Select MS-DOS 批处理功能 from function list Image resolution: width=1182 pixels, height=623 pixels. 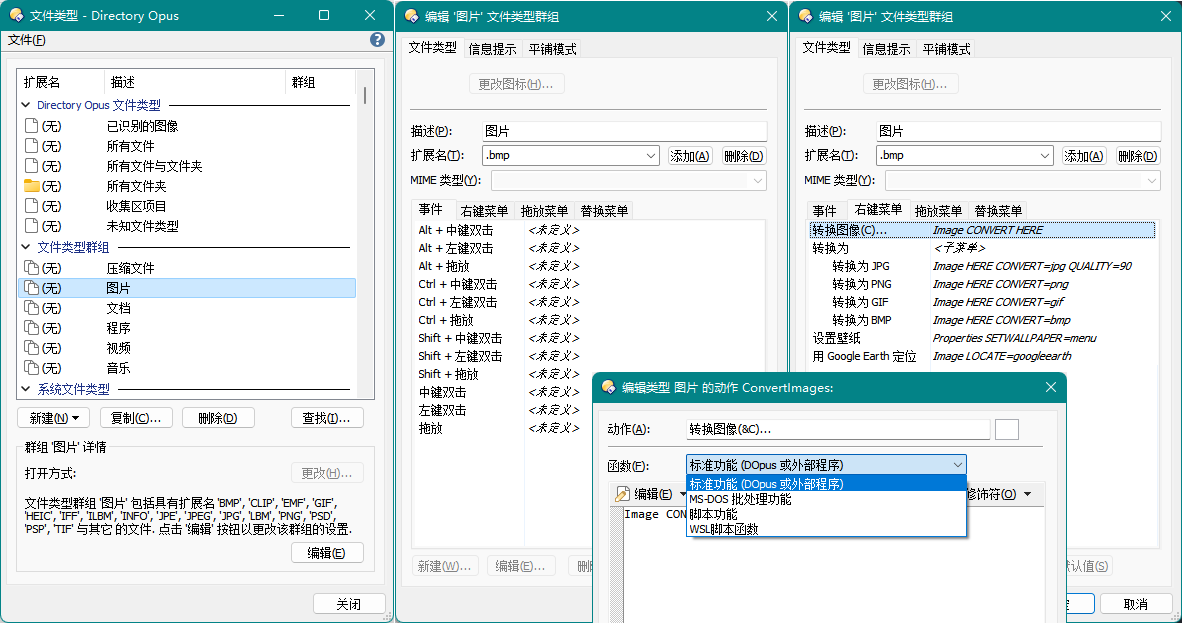(740, 499)
